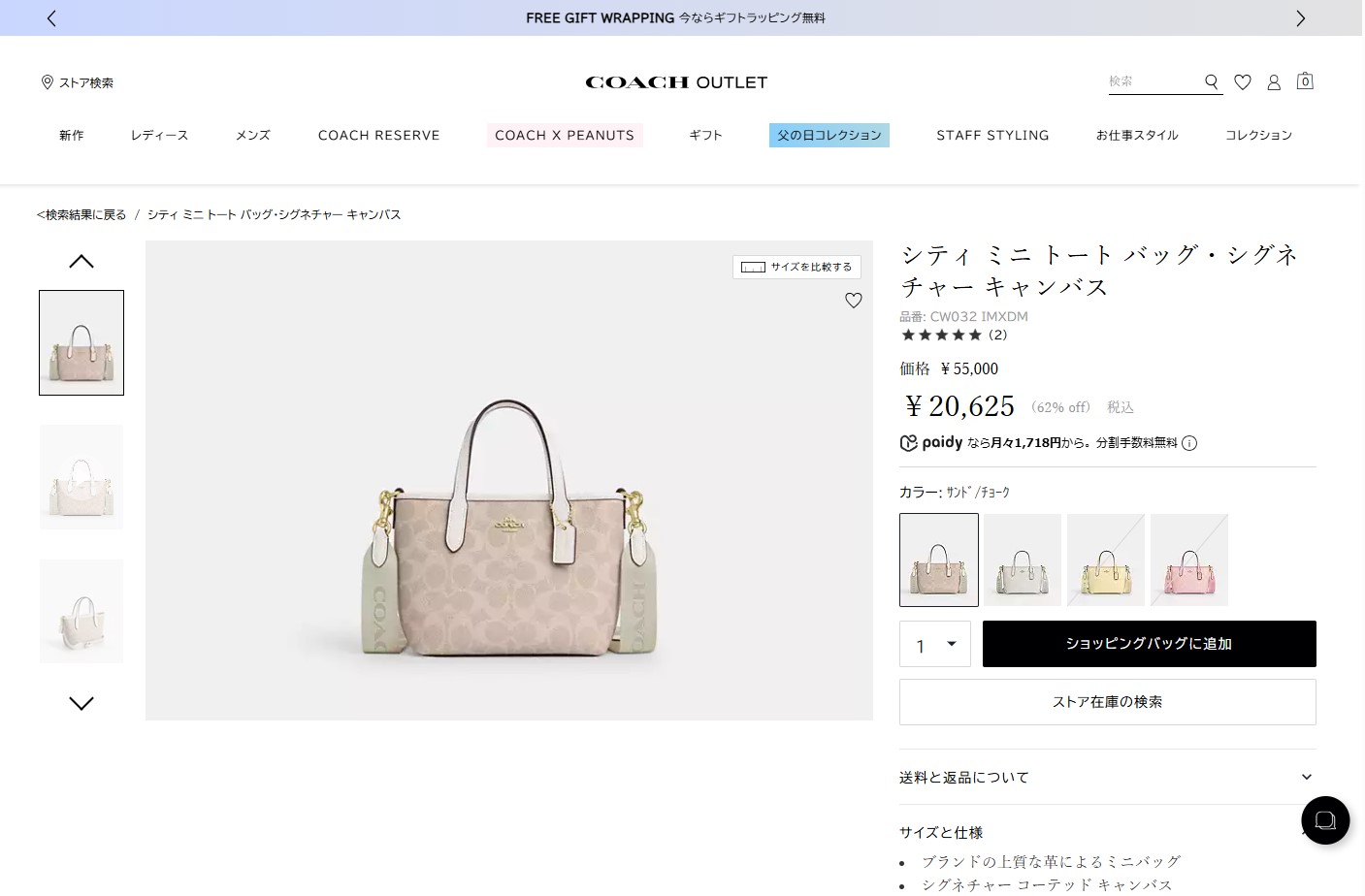
Task: Open the COACH X PEANUTS menu
Action: 565,135
